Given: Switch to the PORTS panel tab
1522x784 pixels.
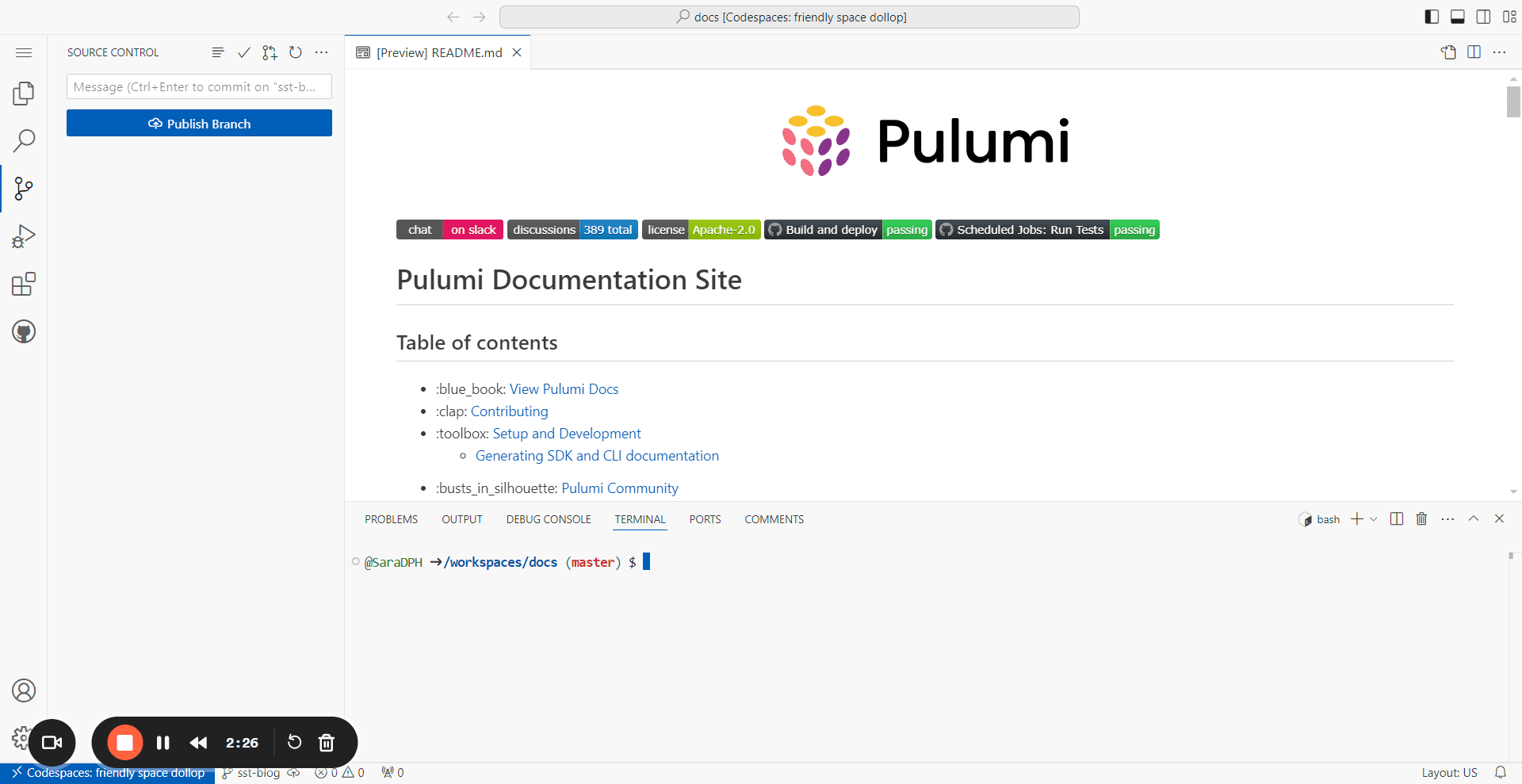Looking at the screenshot, I should point(706,519).
